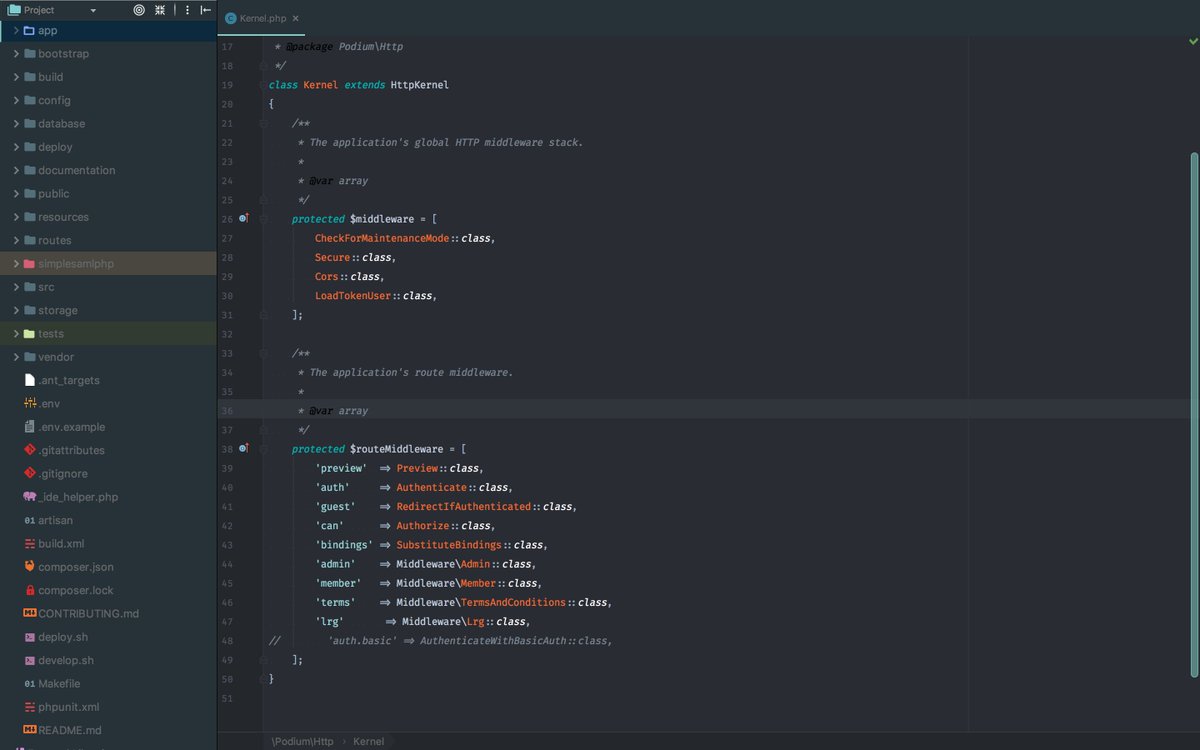Click TermsAndConditions on line 46
The image size is (1200, 750).
click(x=514, y=602)
